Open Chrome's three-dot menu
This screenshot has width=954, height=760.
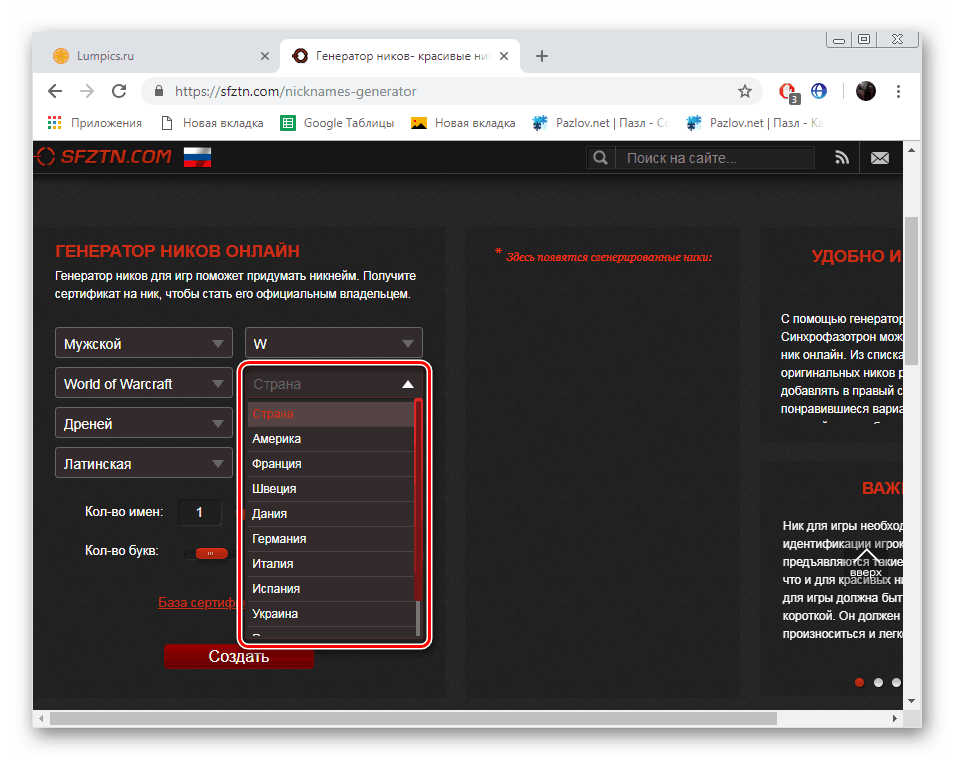coord(898,91)
